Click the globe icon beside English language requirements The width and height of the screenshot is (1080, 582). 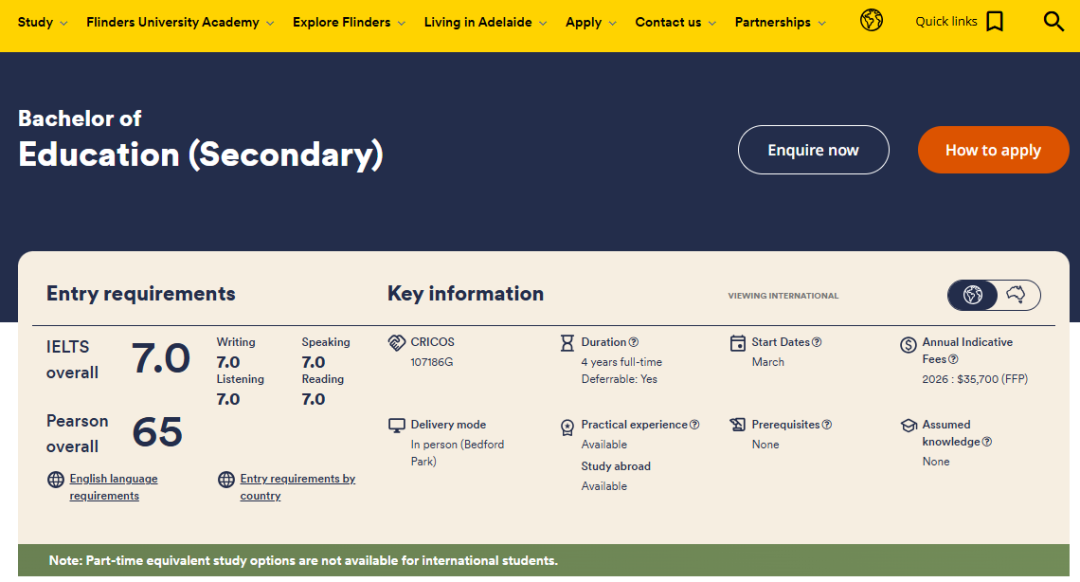56,479
